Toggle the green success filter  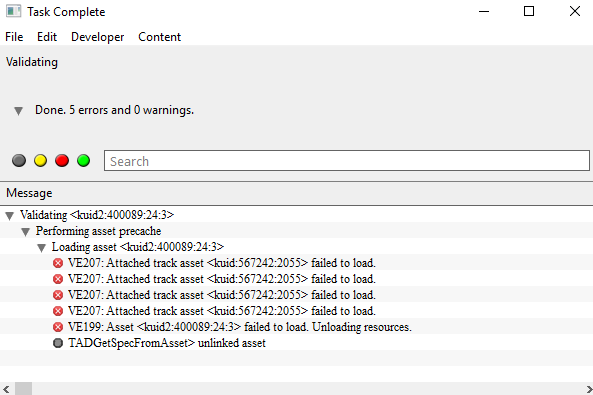click(84, 161)
